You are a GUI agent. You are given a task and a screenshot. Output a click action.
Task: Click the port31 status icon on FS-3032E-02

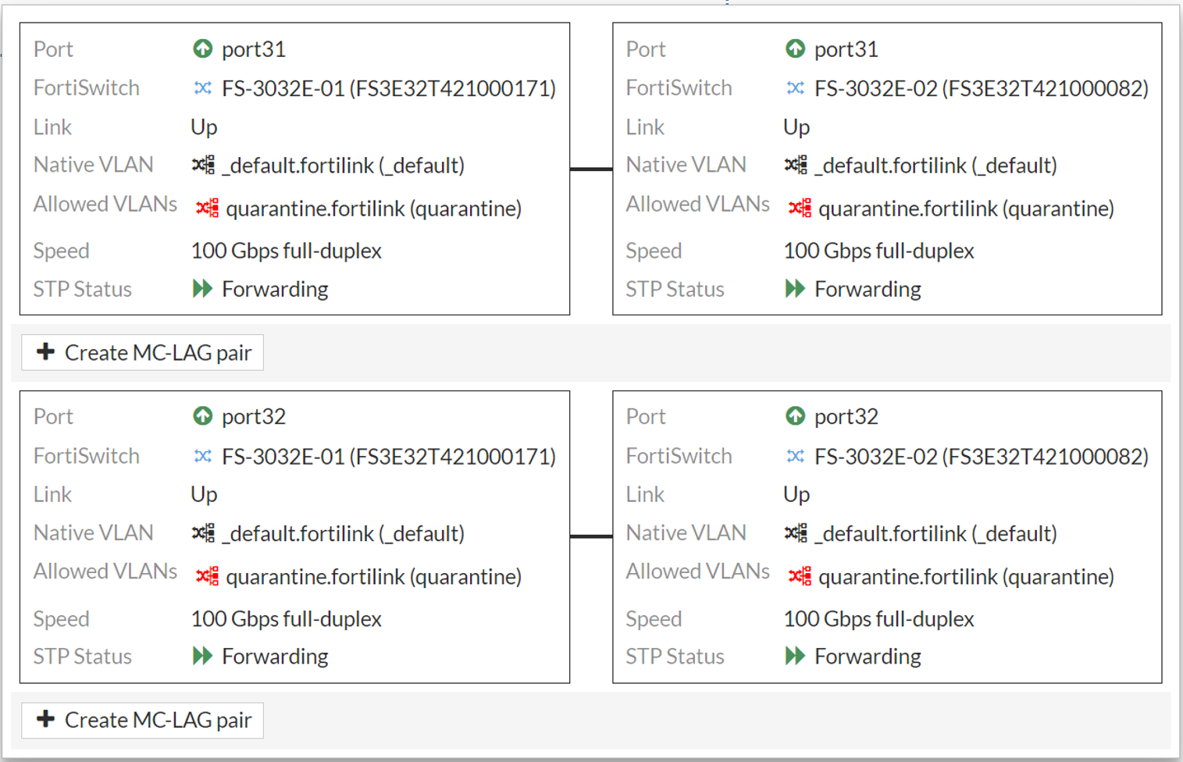[795, 48]
